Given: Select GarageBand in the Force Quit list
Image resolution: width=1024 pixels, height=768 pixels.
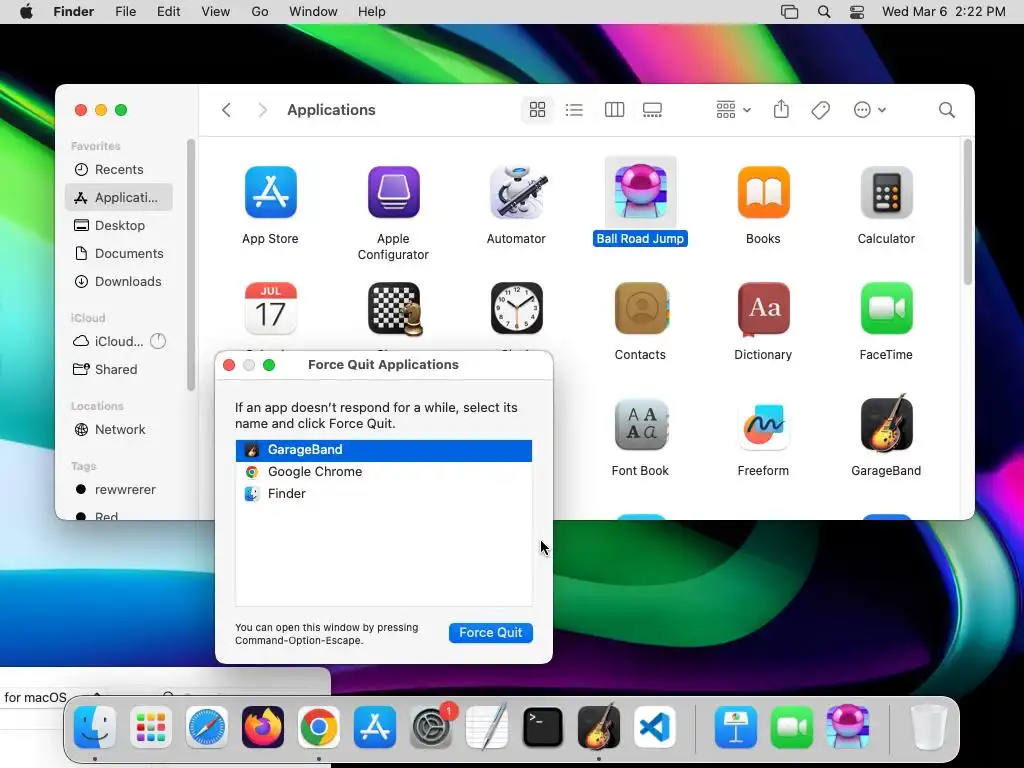Looking at the screenshot, I should click(383, 450).
